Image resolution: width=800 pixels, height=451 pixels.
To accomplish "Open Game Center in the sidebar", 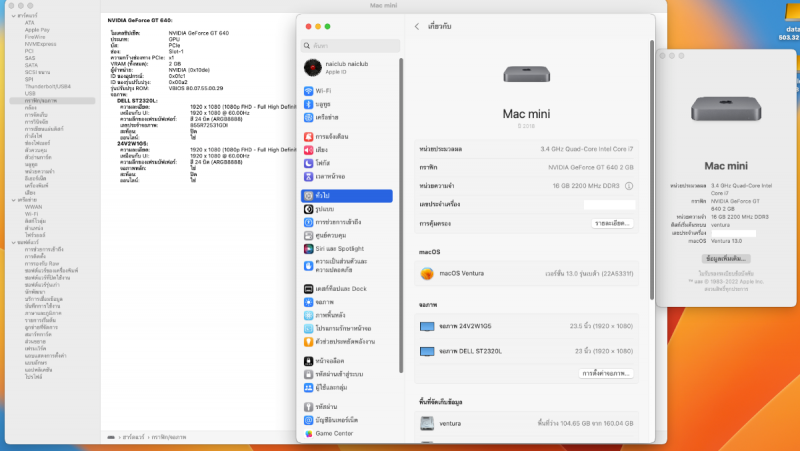I will coord(346,433).
